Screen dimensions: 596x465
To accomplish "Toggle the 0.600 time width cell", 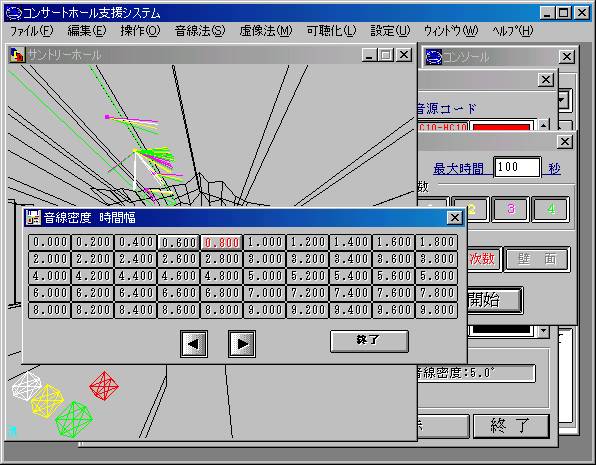I will pyautogui.click(x=179, y=242).
